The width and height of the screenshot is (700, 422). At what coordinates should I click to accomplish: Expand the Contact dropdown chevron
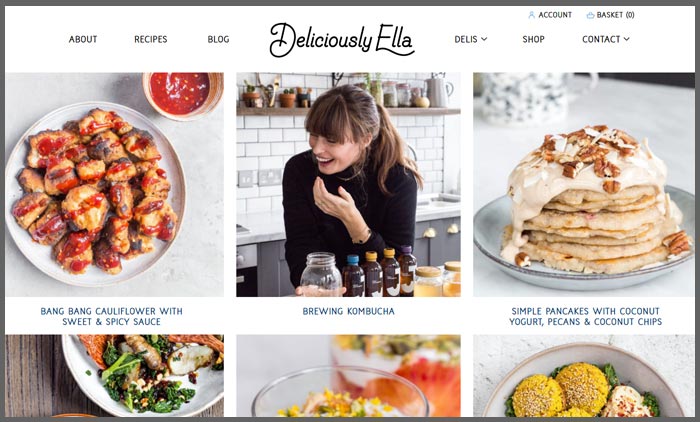point(626,39)
